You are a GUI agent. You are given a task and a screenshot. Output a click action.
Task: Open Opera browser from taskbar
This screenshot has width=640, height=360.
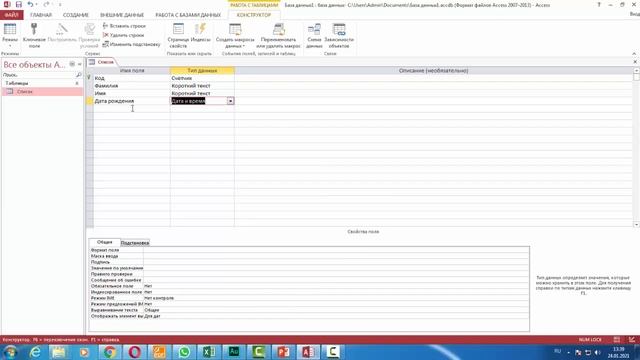pos(134,352)
